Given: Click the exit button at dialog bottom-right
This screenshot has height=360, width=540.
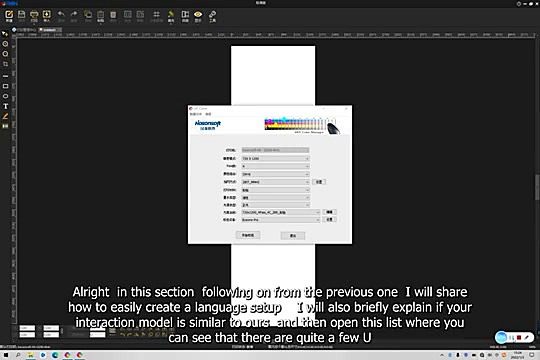Looking at the screenshot, I should click(293, 236).
